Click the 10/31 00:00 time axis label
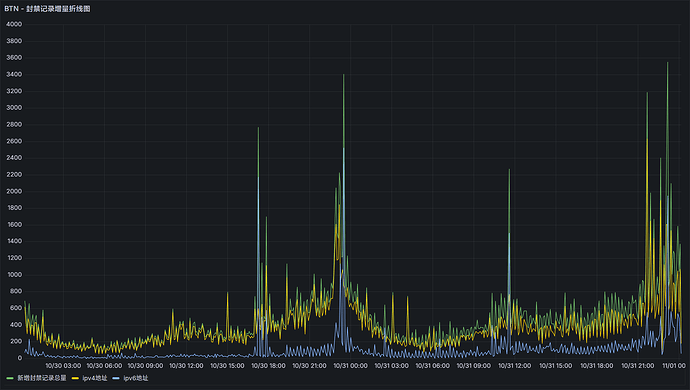The height and width of the screenshot is (390, 690). pyautogui.click(x=350, y=366)
